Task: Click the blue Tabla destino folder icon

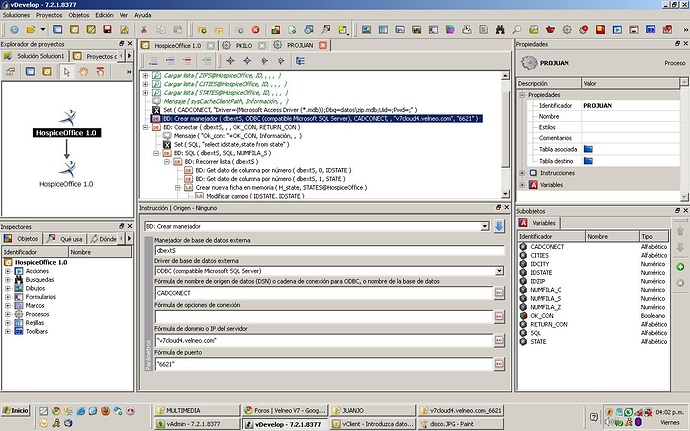Action: (x=588, y=161)
